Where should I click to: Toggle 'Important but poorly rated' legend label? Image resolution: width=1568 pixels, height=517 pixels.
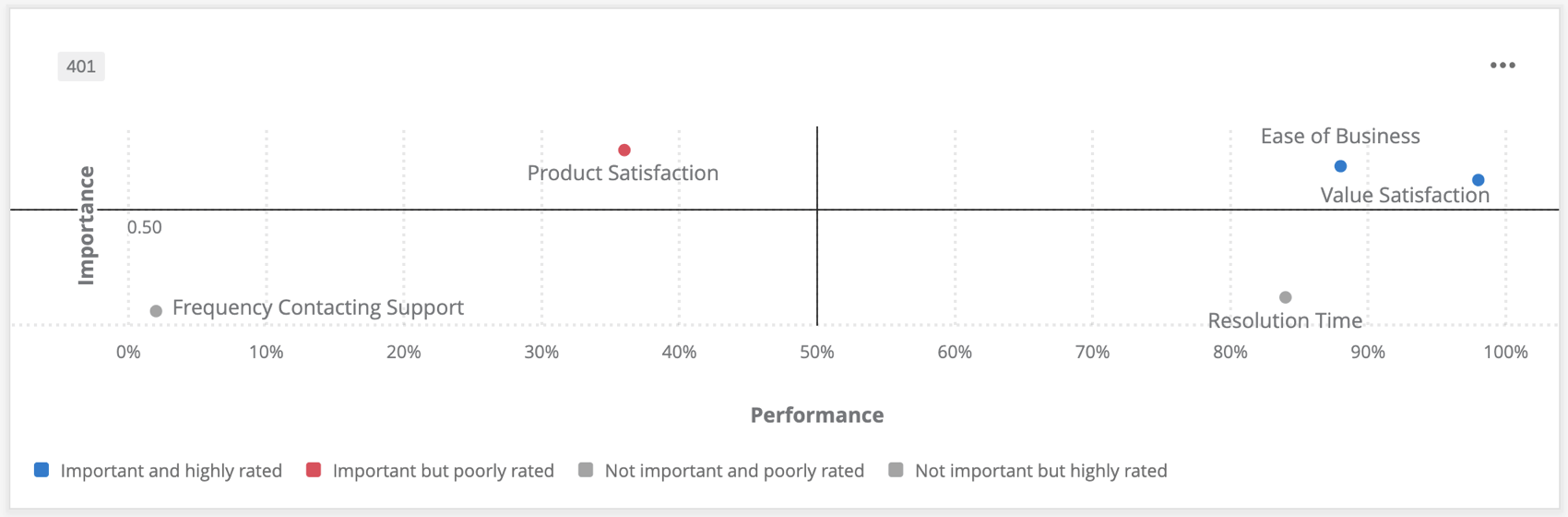tap(443, 471)
